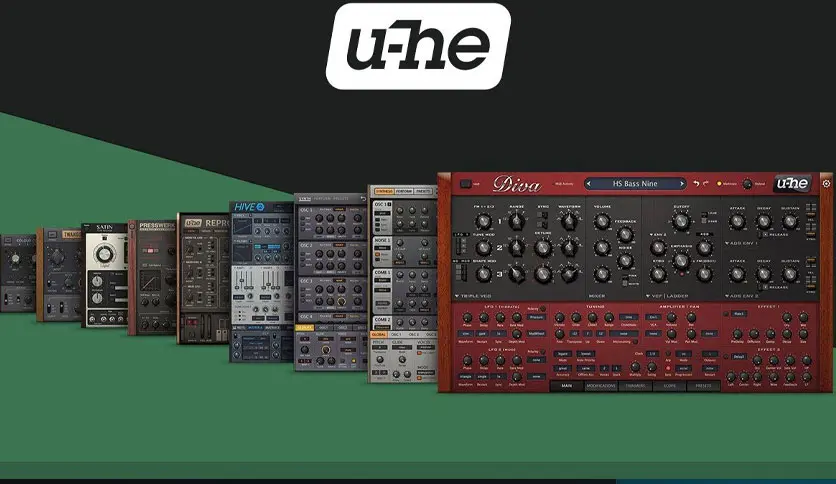Click Diva redo arrow icon
This screenshot has height=484, width=836.
click(706, 183)
